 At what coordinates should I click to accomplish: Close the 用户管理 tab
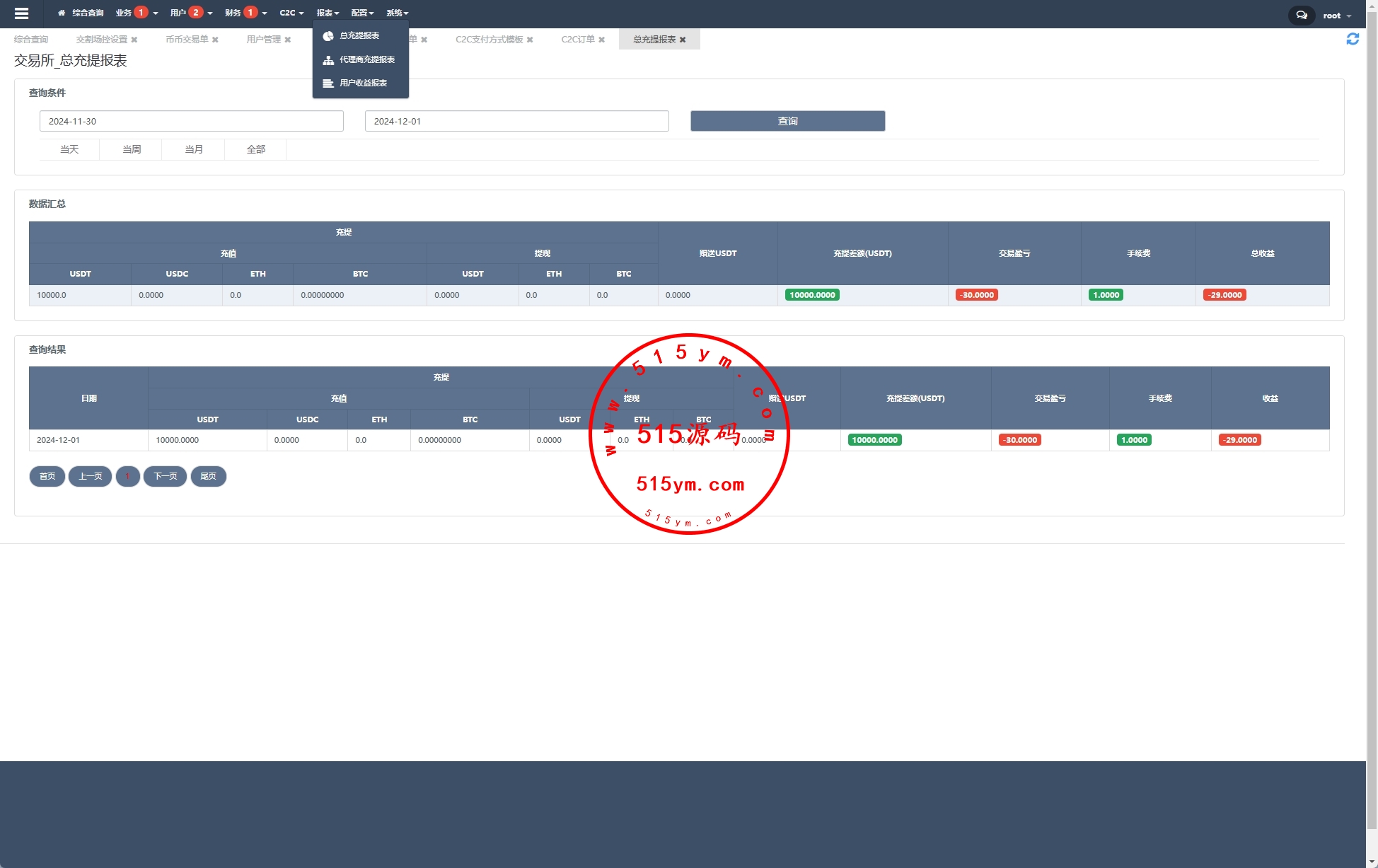click(288, 40)
